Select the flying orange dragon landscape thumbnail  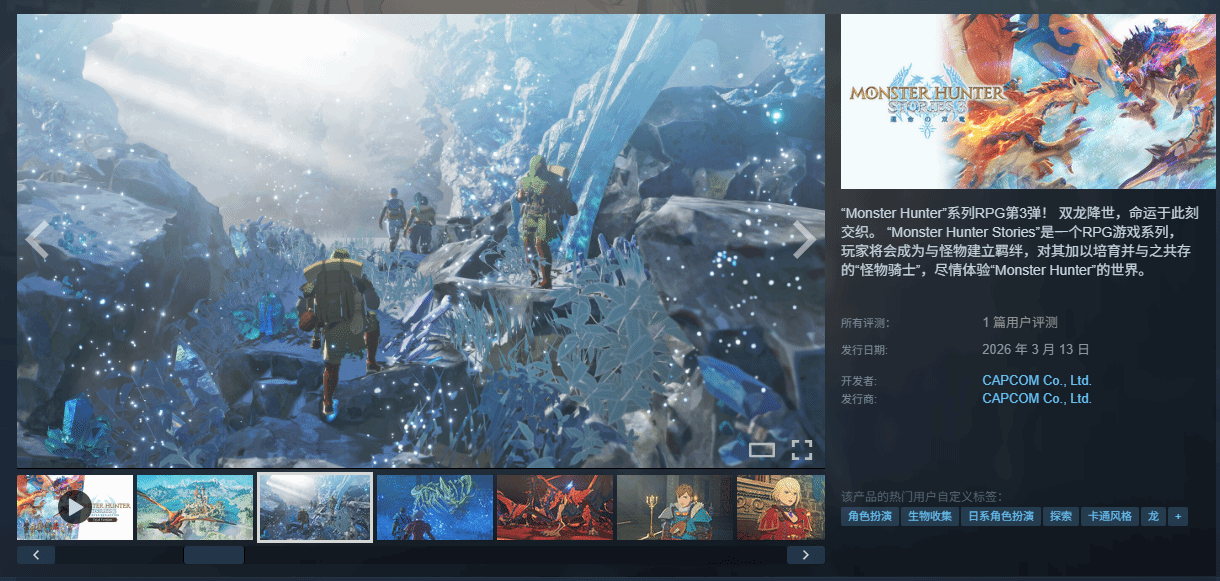pos(194,507)
